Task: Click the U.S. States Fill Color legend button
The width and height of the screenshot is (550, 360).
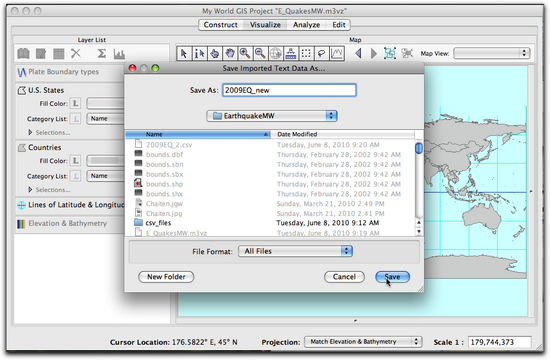Action: click(75, 104)
